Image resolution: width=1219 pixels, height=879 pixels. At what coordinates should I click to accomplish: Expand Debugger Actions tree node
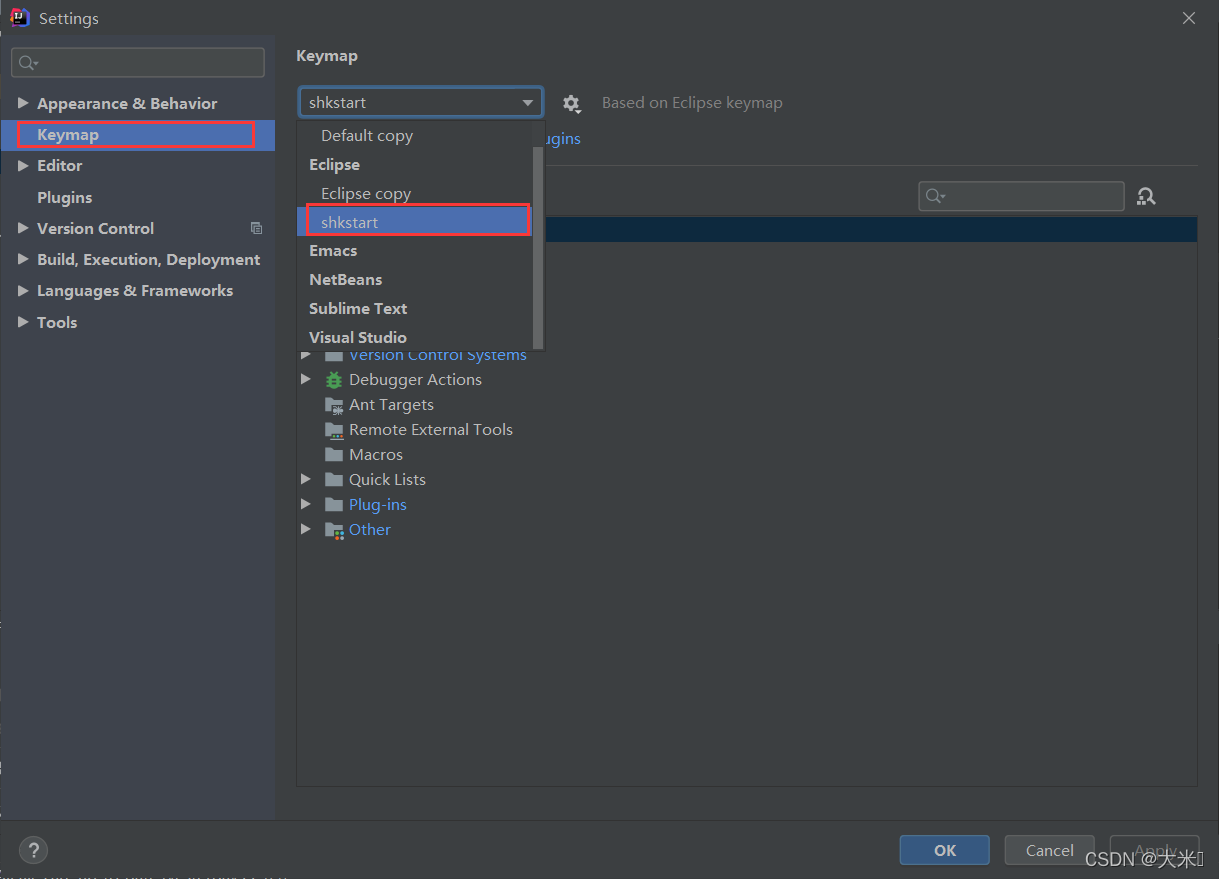click(306, 380)
